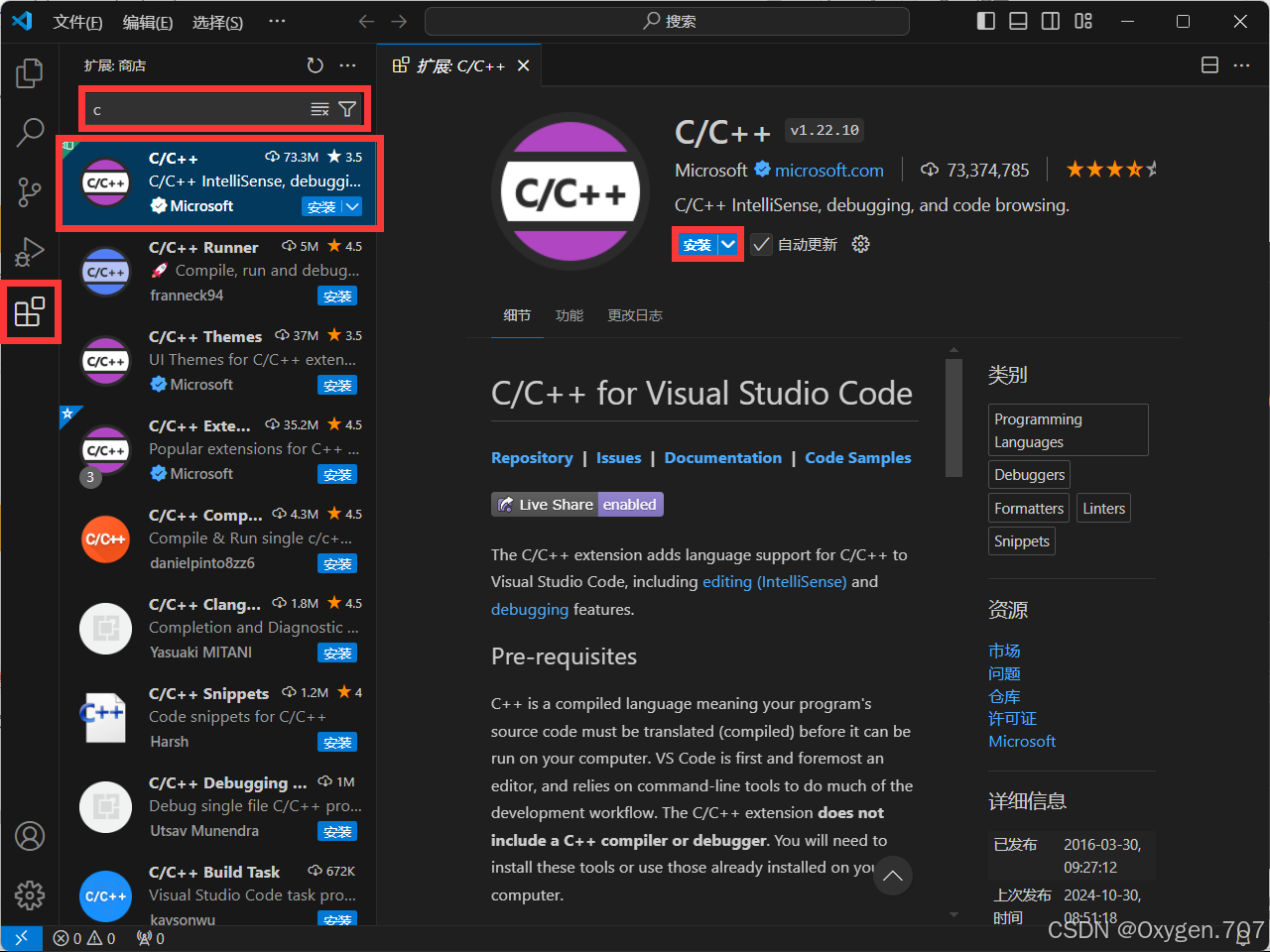Open the Search view in activity bar
Image resolution: width=1270 pixels, height=952 pixels.
[30, 132]
